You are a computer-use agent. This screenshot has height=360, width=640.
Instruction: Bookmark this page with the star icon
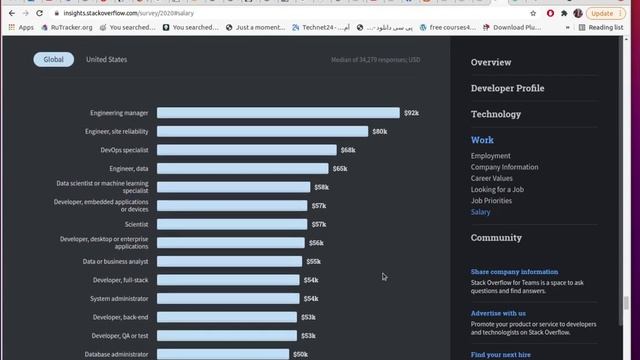pyautogui.click(x=533, y=13)
